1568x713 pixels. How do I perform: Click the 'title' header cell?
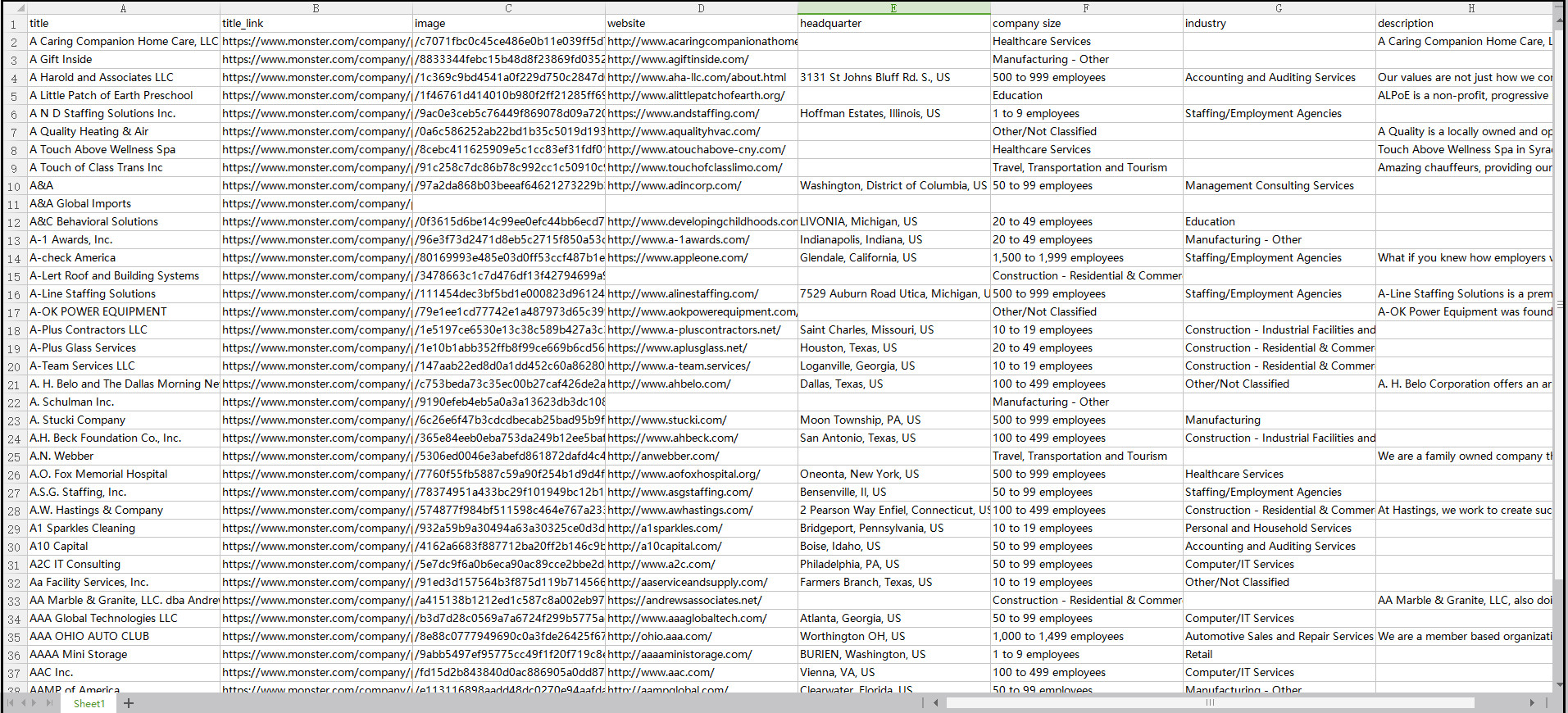[x=123, y=24]
